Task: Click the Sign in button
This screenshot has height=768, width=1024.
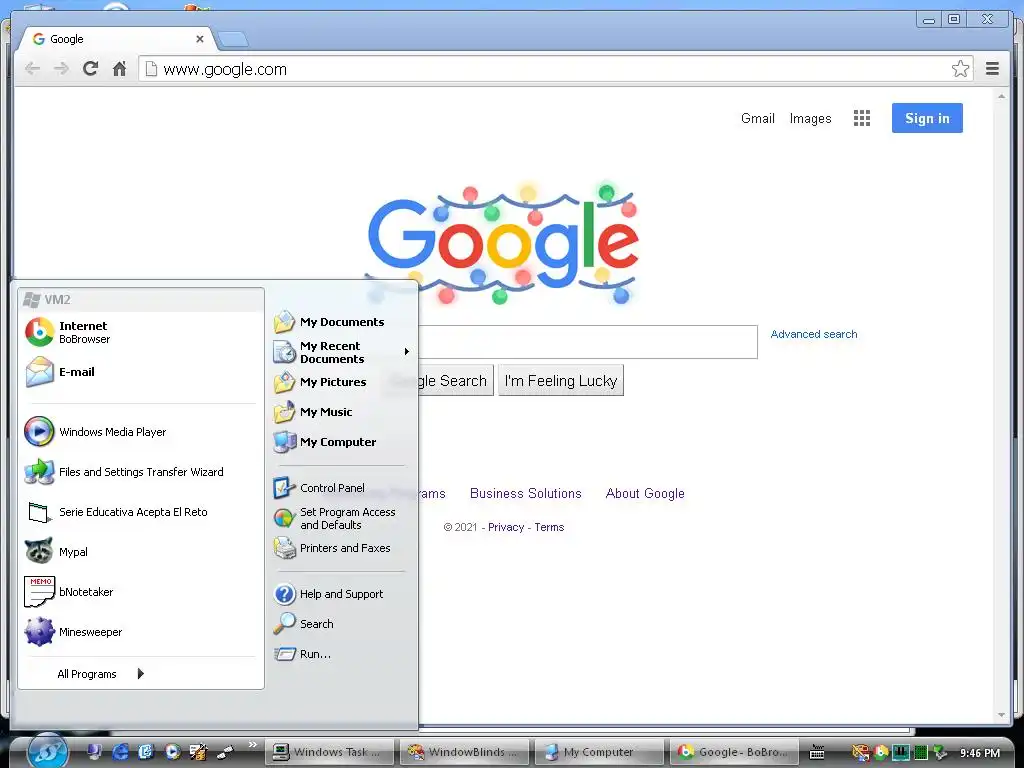Action: tap(927, 118)
